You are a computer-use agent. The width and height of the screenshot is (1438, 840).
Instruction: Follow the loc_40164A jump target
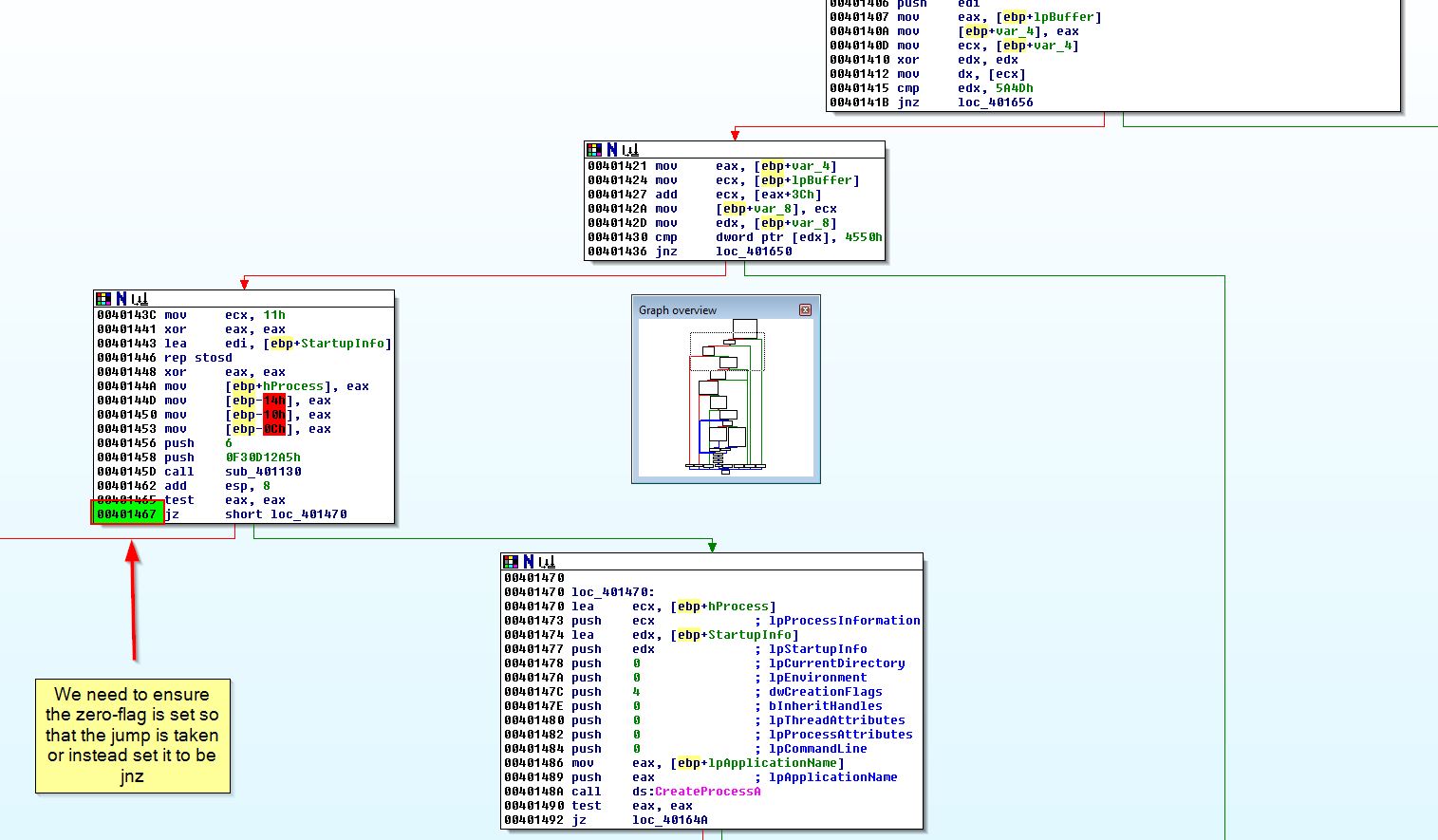(670, 820)
